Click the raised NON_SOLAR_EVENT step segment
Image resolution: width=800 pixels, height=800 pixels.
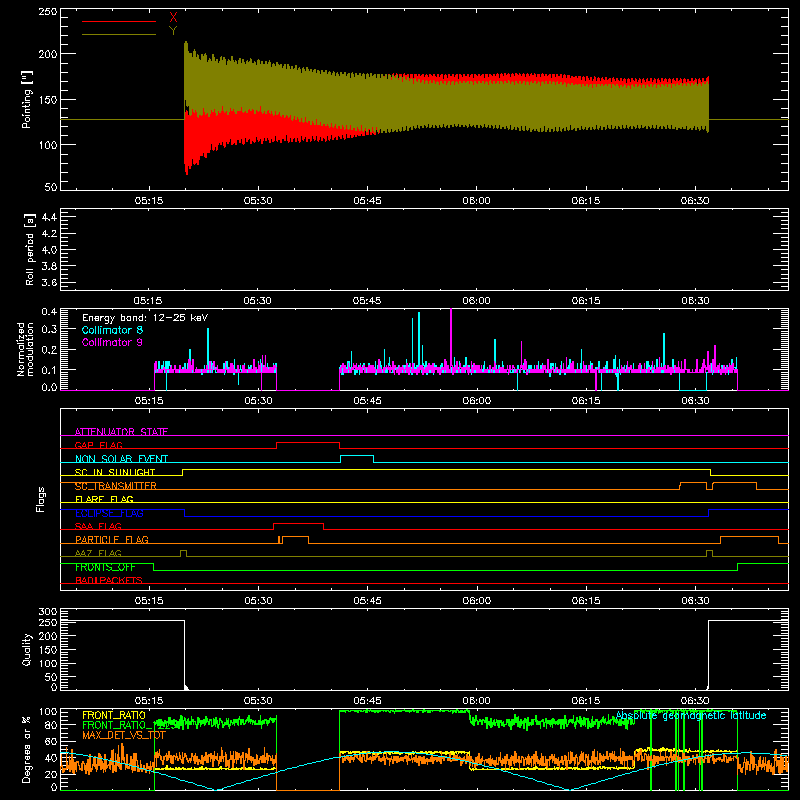tap(357, 456)
